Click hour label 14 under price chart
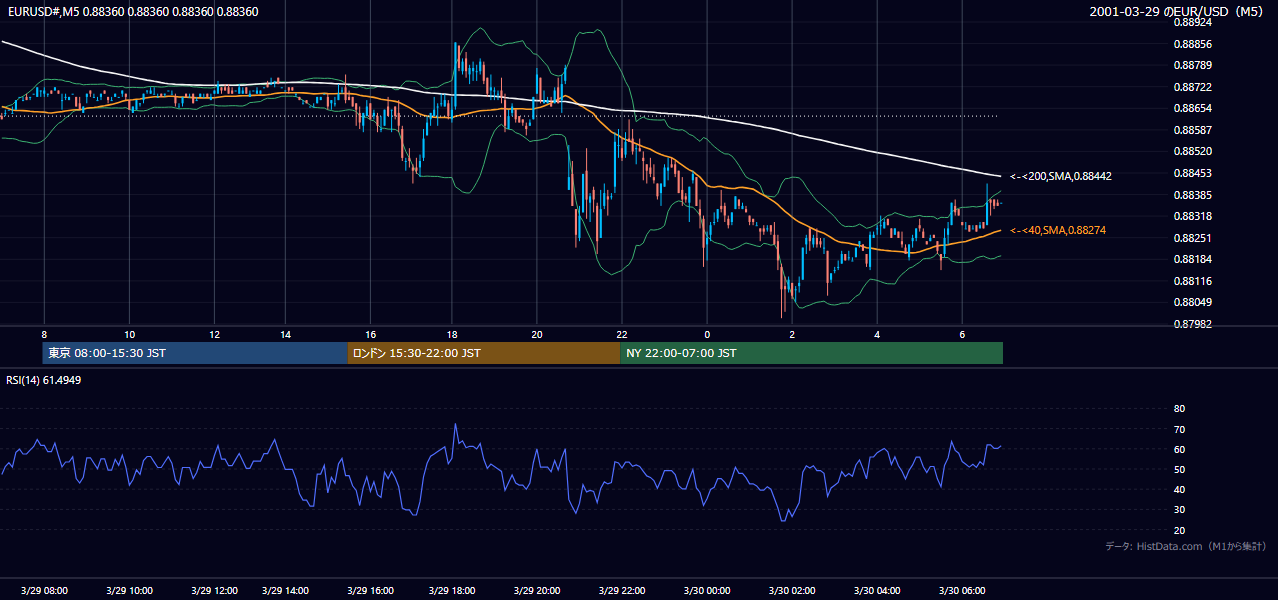1278x600 pixels. [x=286, y=334]
